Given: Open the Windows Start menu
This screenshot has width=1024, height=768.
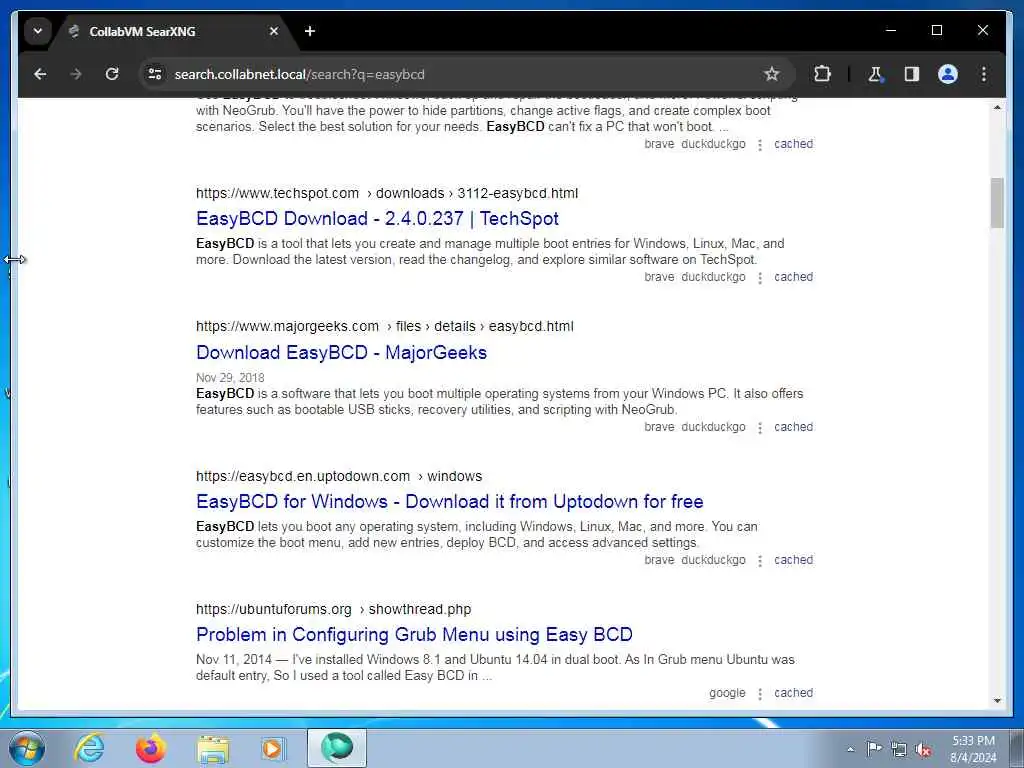Looking at the screenshot, I should coord(27,748).
